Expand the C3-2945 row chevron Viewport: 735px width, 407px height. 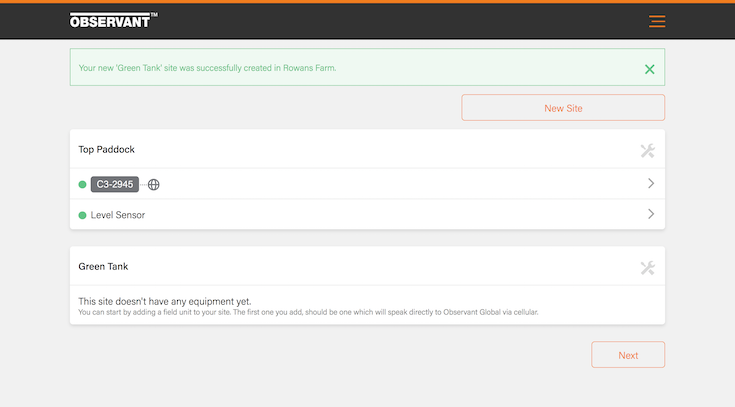650,184
